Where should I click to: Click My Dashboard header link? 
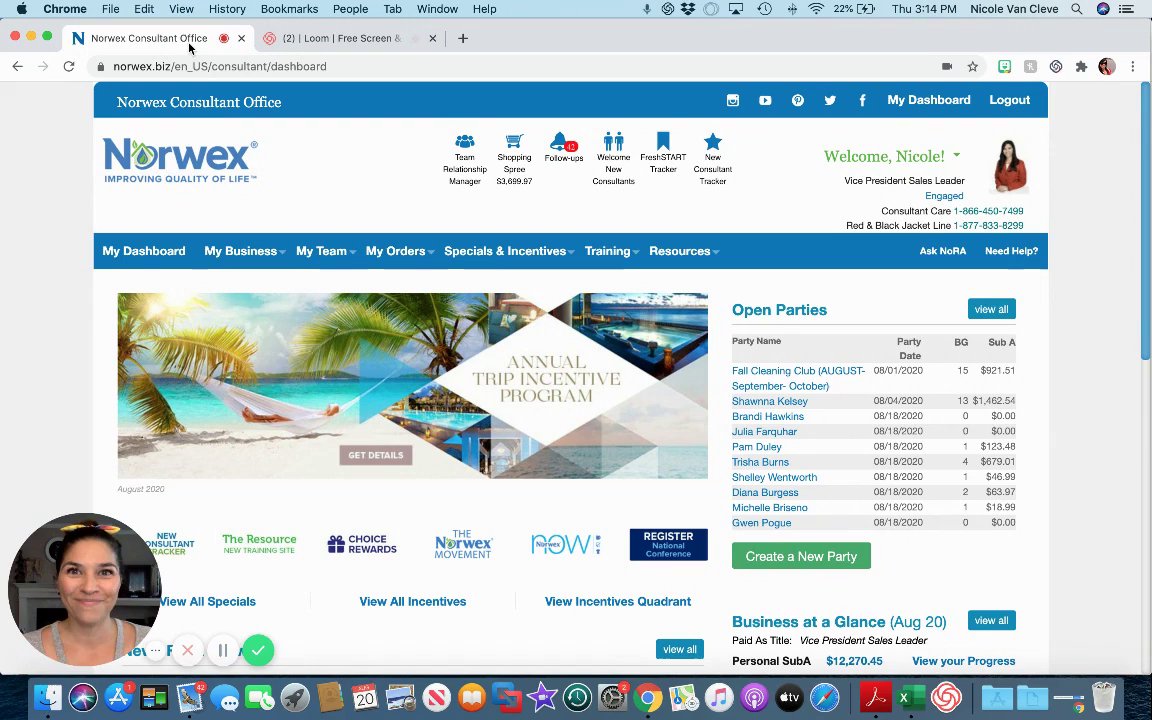pyautogui.click(x=929, y=100)
